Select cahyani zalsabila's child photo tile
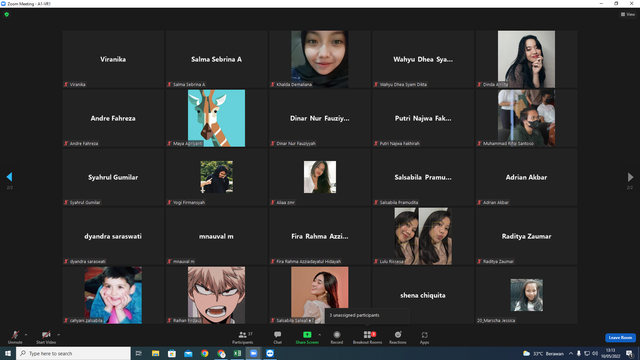Screen dimensions: 640x360 click(113, 295)
